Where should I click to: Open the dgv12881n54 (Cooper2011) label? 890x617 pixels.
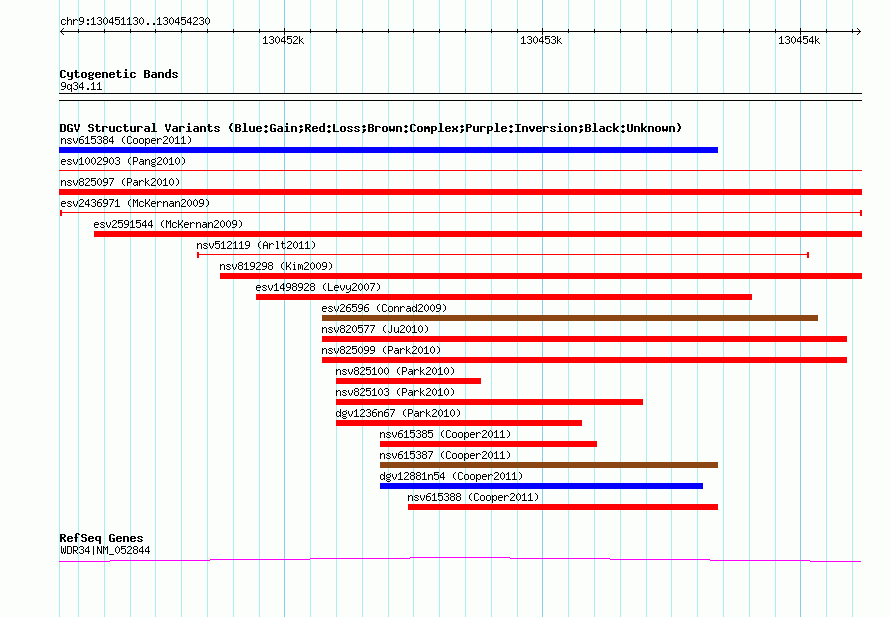(x=451, y=476)
